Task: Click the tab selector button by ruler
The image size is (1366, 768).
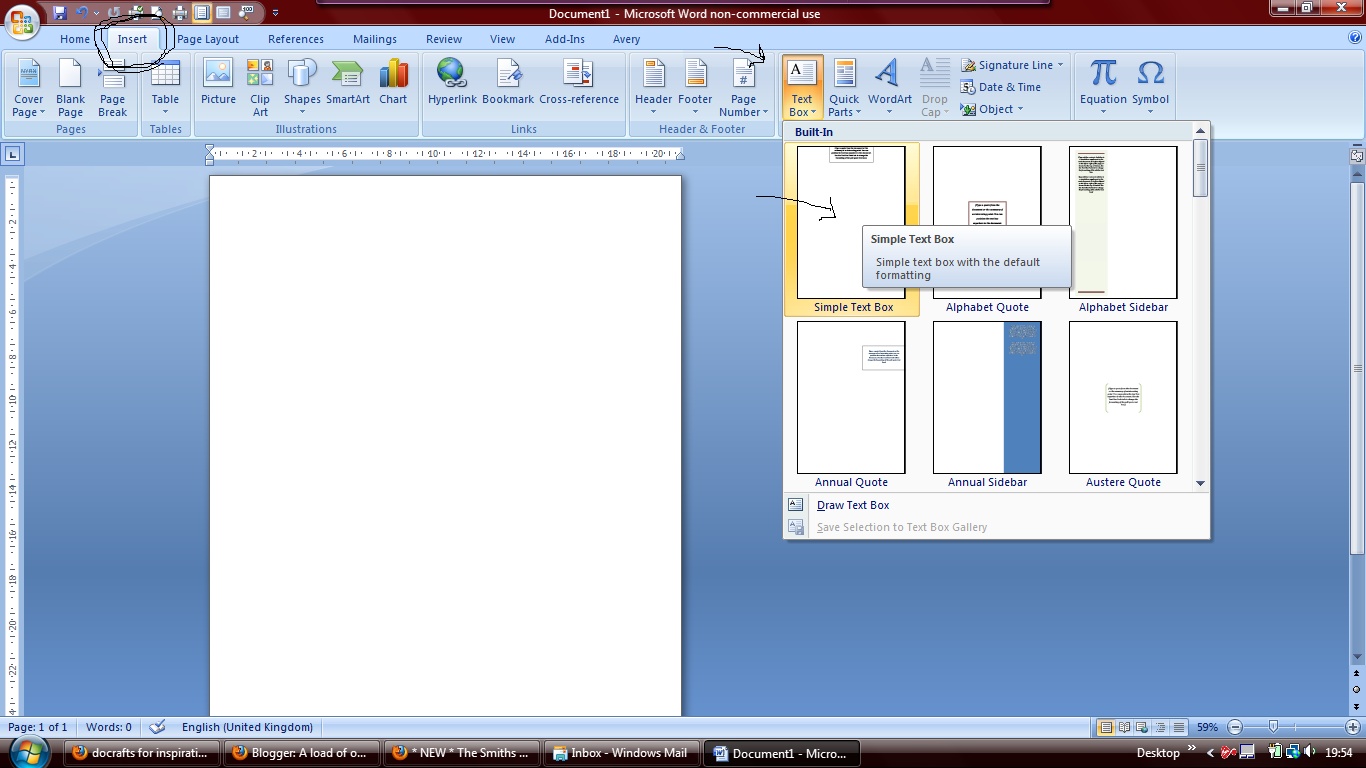Action: (x=13, y=154)
